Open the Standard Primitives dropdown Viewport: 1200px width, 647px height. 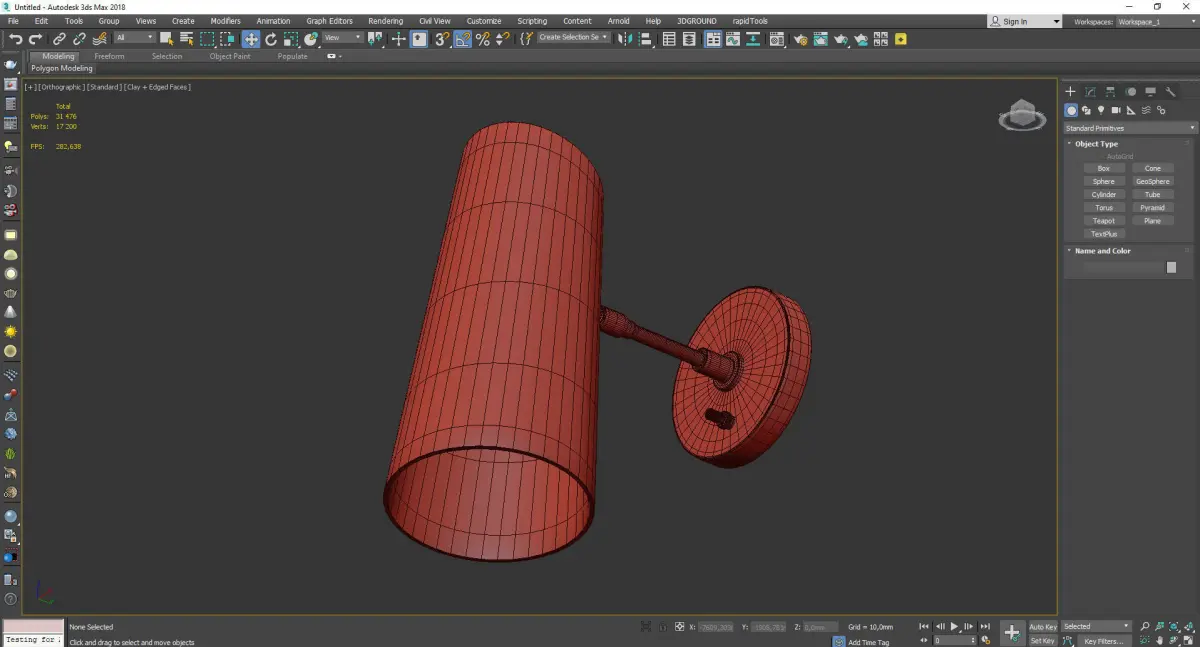point(1130,128)
